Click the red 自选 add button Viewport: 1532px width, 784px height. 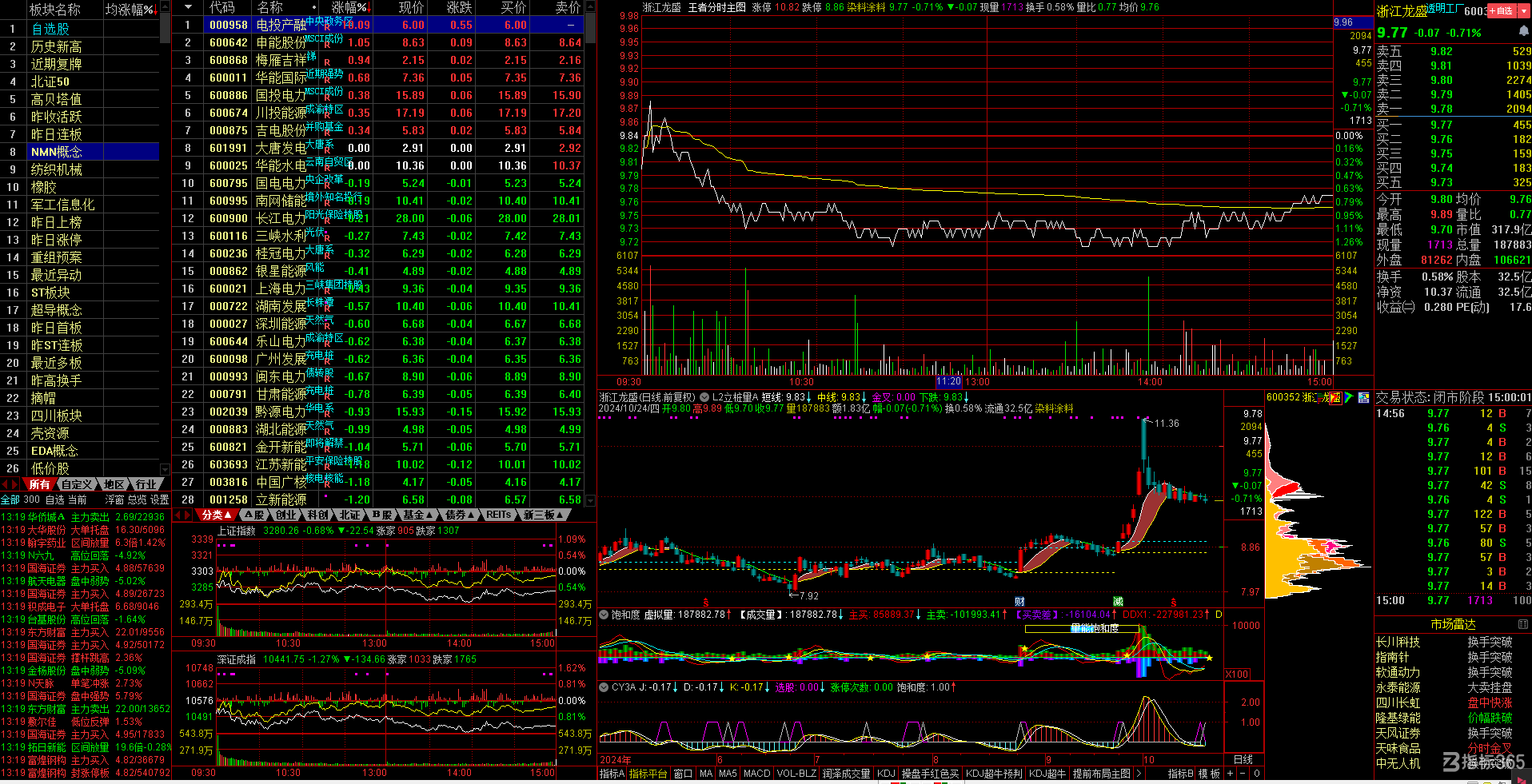coord(1501,10)
